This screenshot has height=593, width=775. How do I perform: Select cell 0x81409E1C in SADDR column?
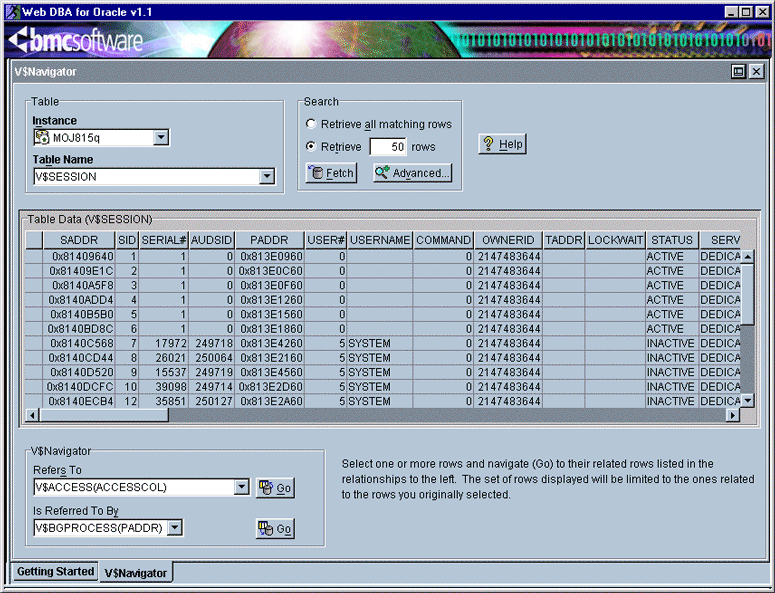[81, 271]
